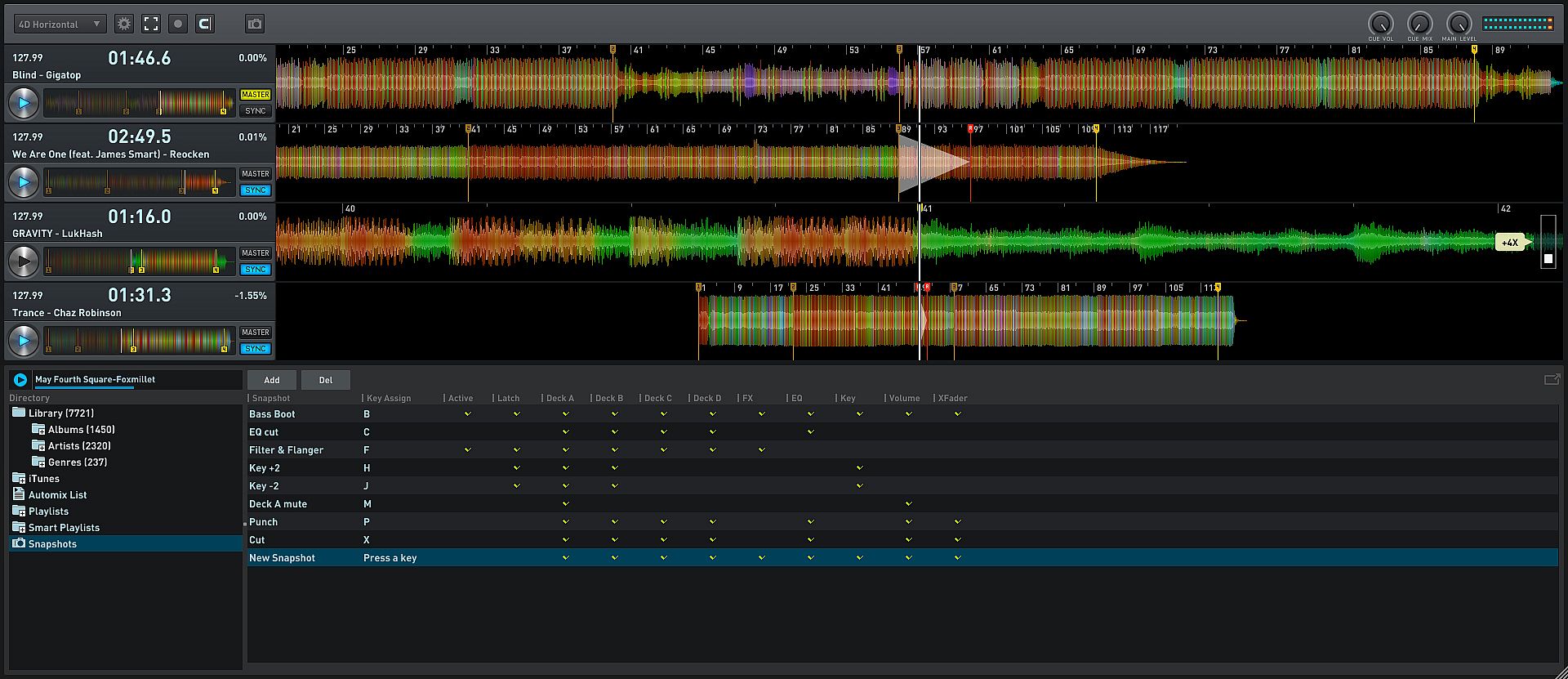Open the 4D Horizontal layout dropdown
1568x679 pixels.
[60, 25]
